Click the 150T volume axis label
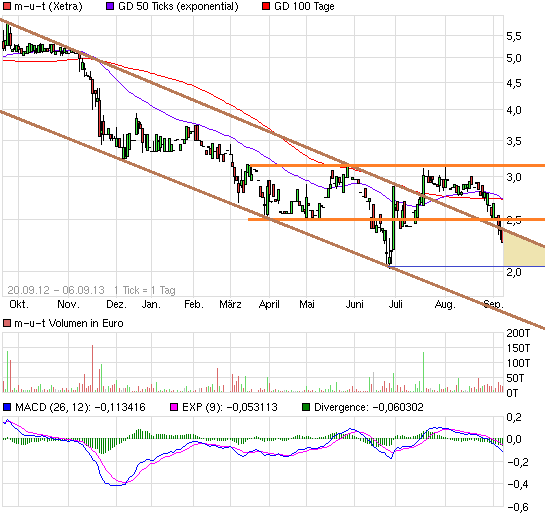The image size is (545, 515). (x=518, y=348)
